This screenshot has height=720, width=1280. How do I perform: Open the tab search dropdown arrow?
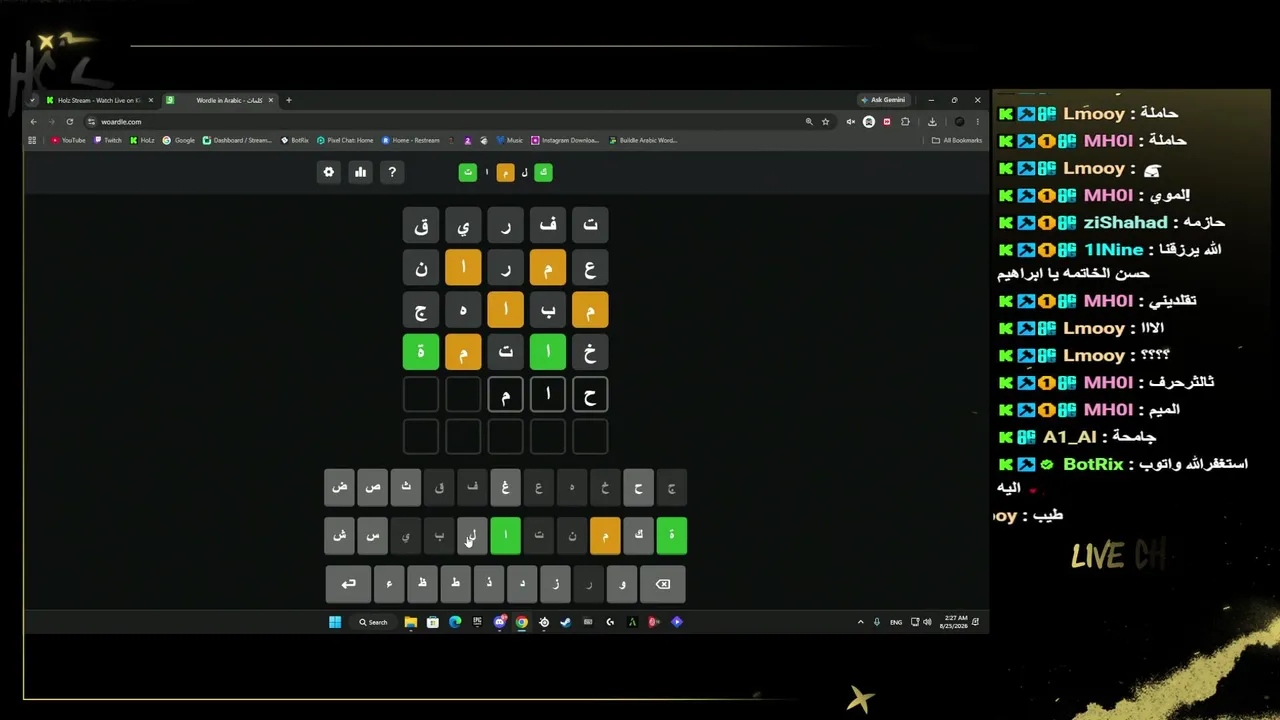33,100
